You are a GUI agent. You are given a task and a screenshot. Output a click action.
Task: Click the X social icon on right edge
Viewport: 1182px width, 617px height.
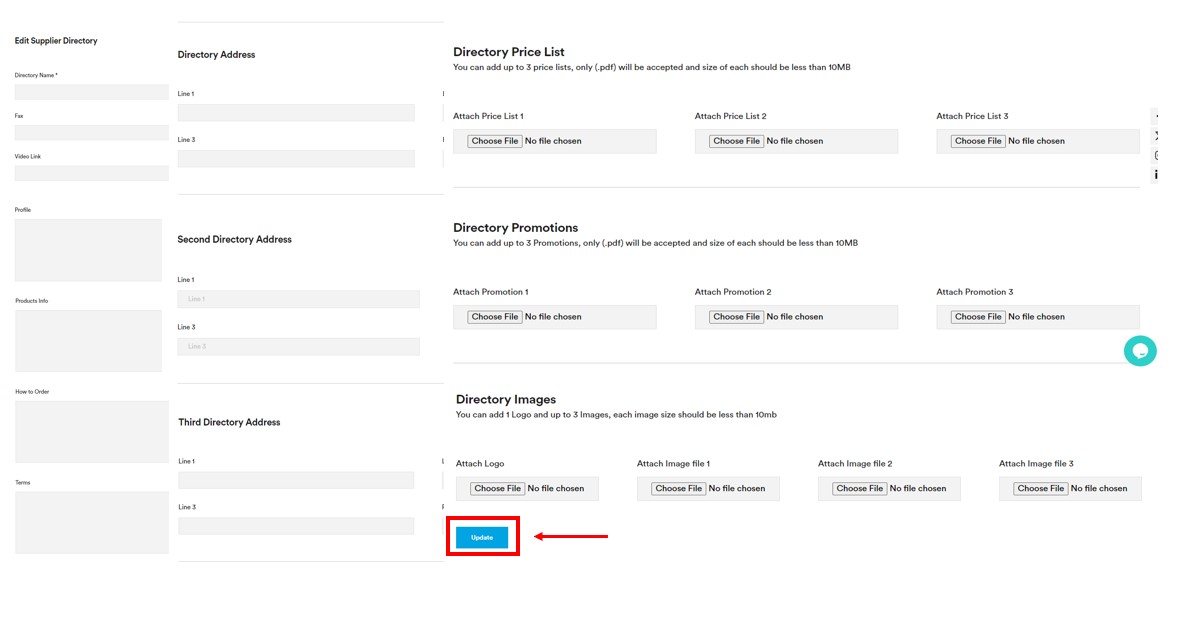pos(1156,136)
